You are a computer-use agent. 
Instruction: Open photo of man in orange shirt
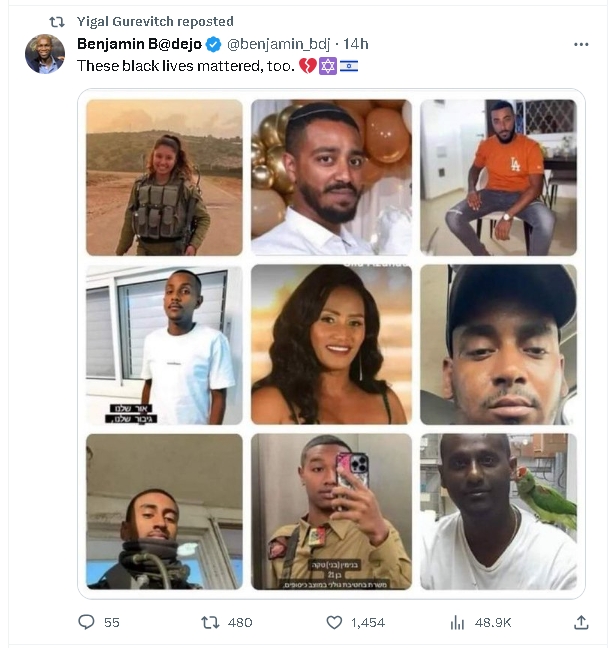498,177
